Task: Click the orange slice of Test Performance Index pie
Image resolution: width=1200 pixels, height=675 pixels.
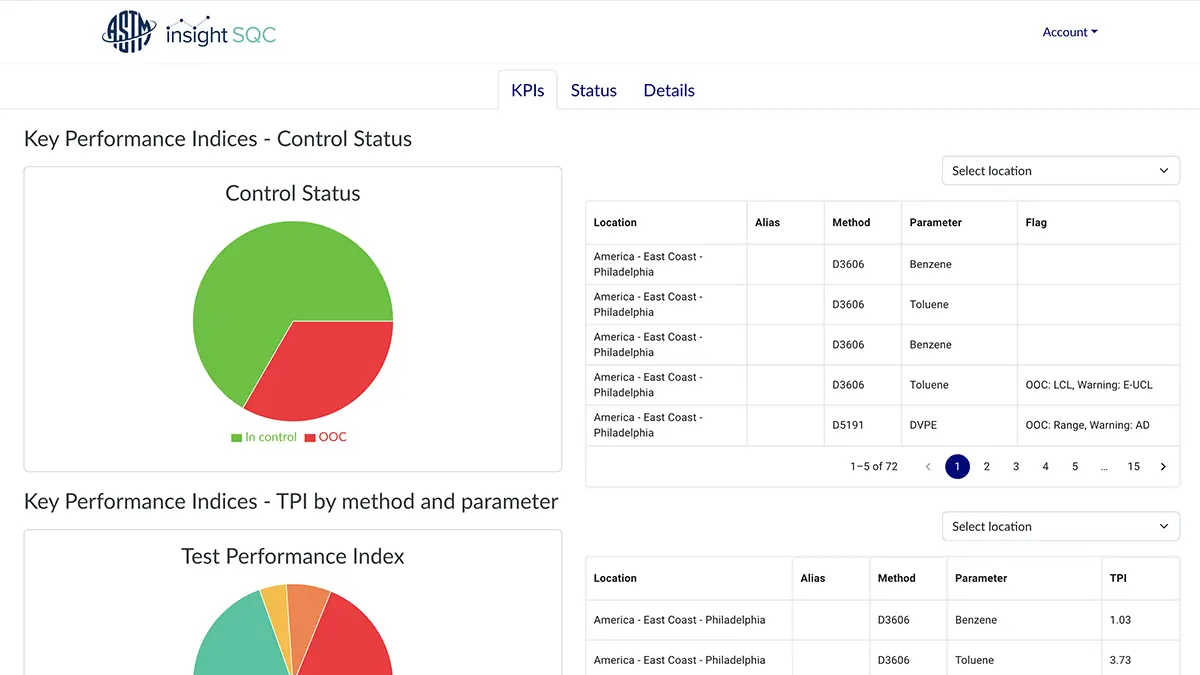Action: click(305, 610)
